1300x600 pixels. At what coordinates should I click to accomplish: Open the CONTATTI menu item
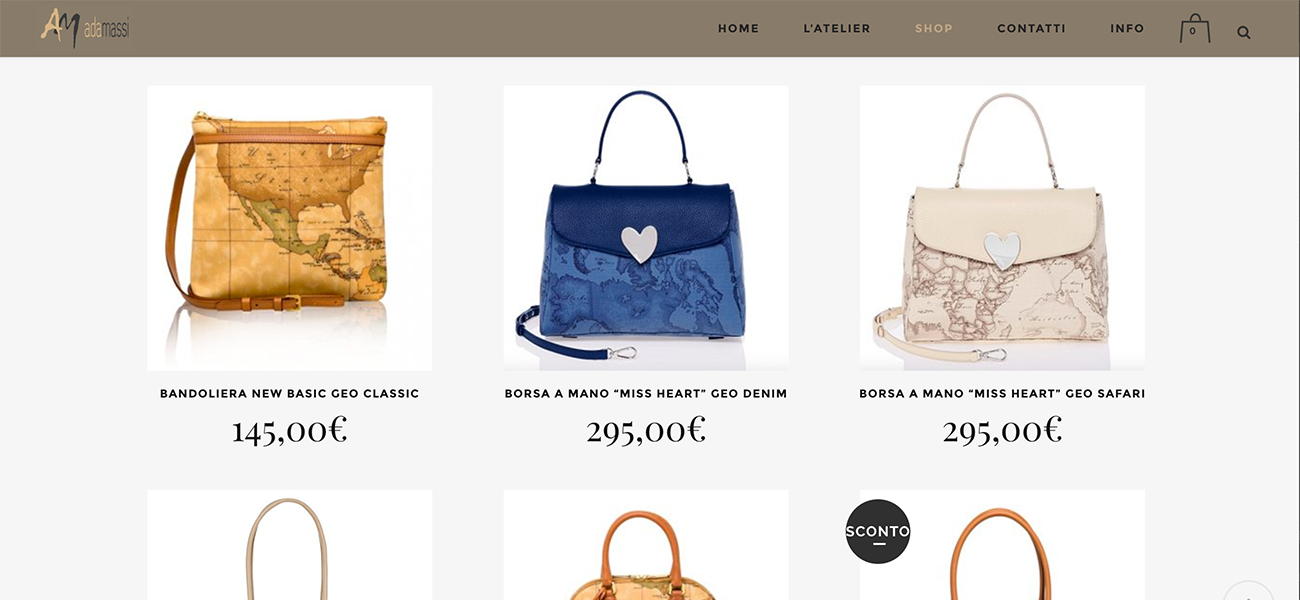[1031, 28]
